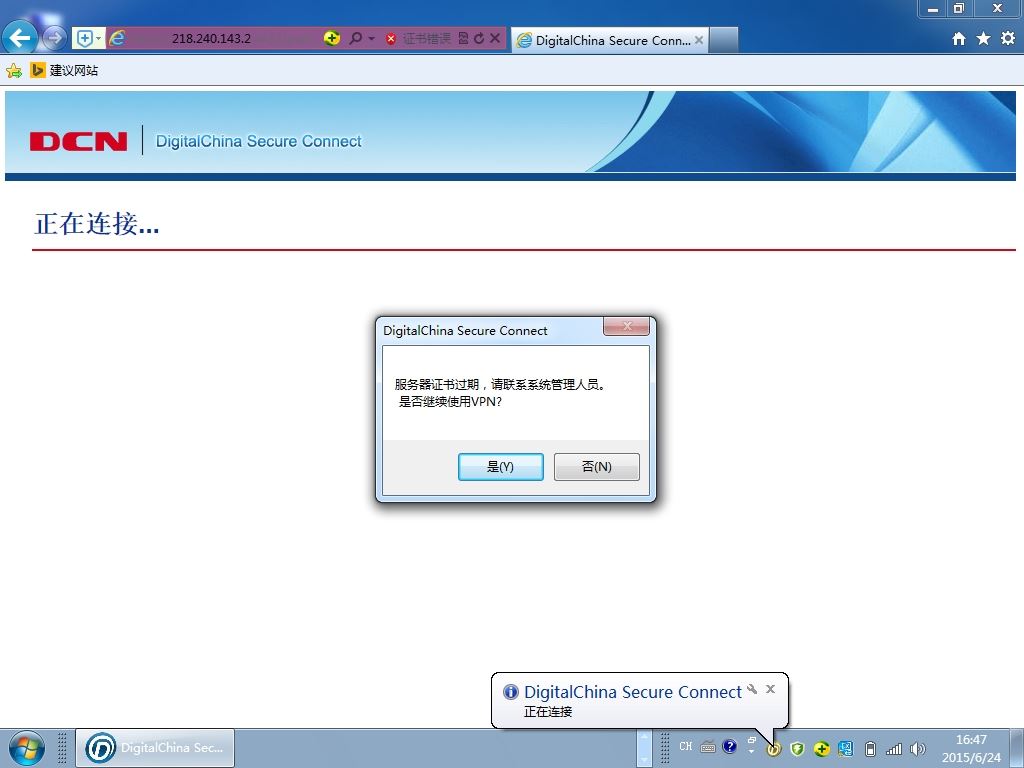Click Add to favorites bar star icon

[14, 71]
